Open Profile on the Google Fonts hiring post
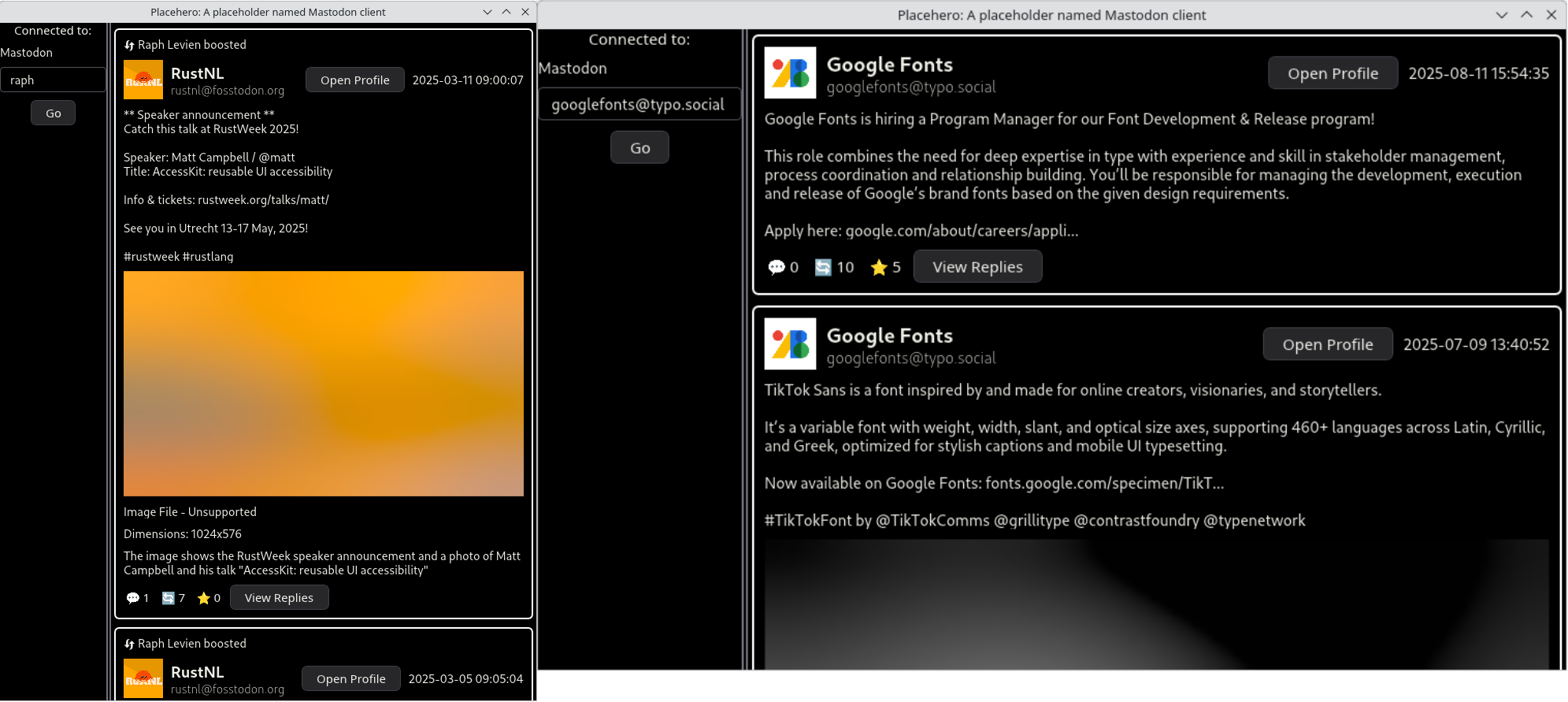This screenshot has height=702, width=1568. tap(1333, 73)
